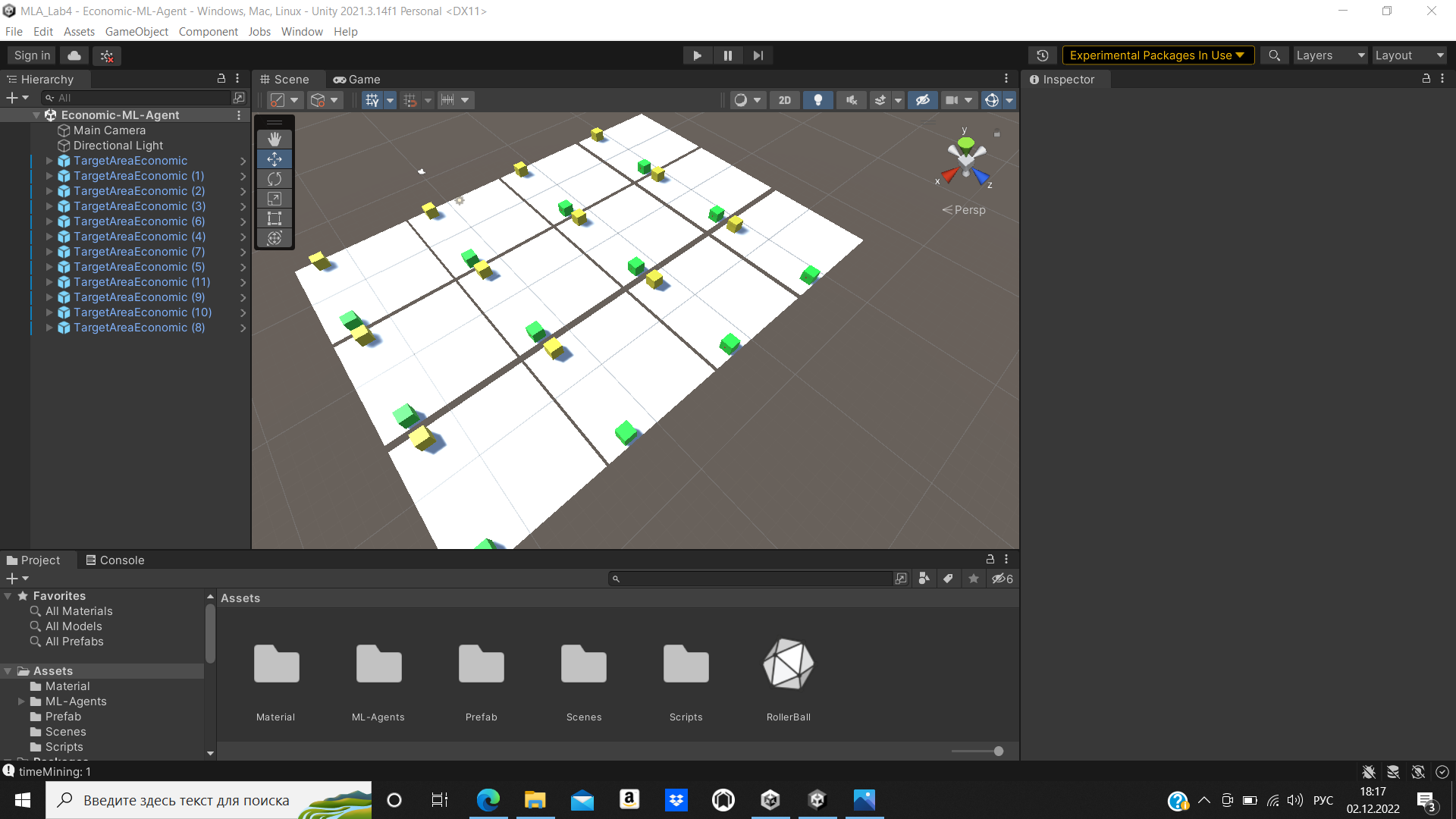
Task: Select the Scale tool
Action: (x=274, y=199)
